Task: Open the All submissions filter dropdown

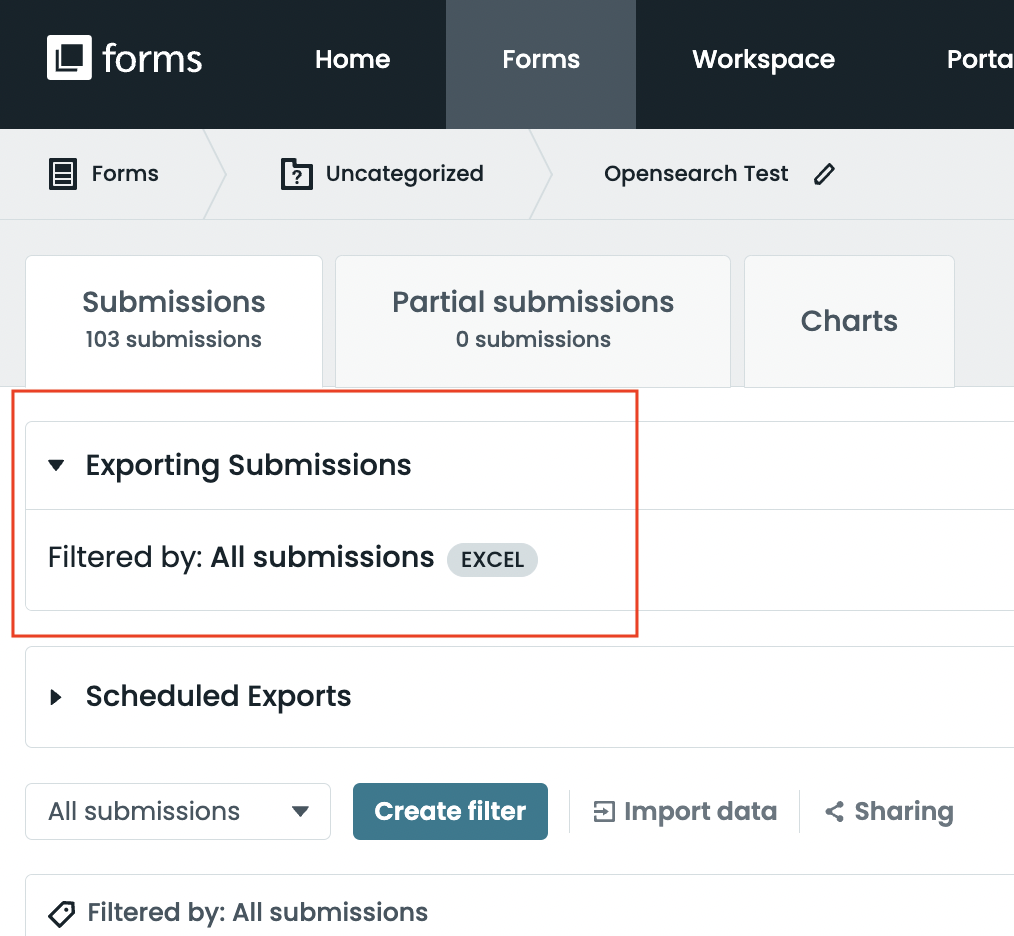Action: point(178,811)
